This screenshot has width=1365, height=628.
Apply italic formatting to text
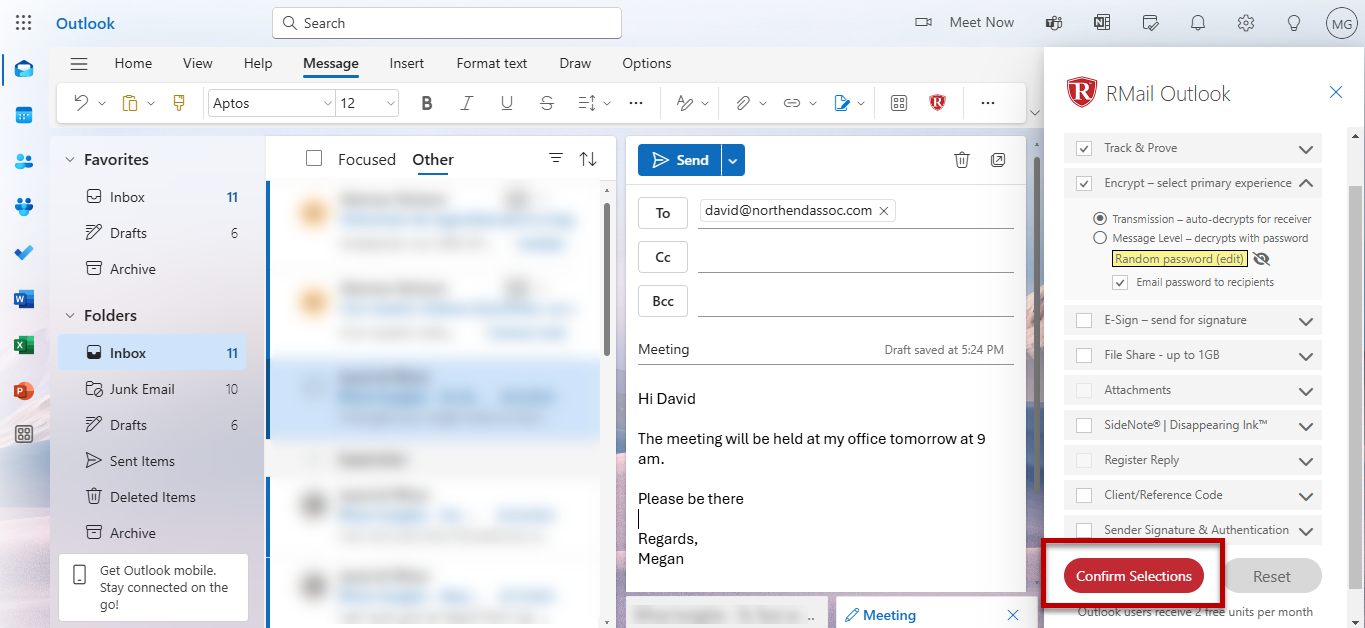[x=466, y=103]
